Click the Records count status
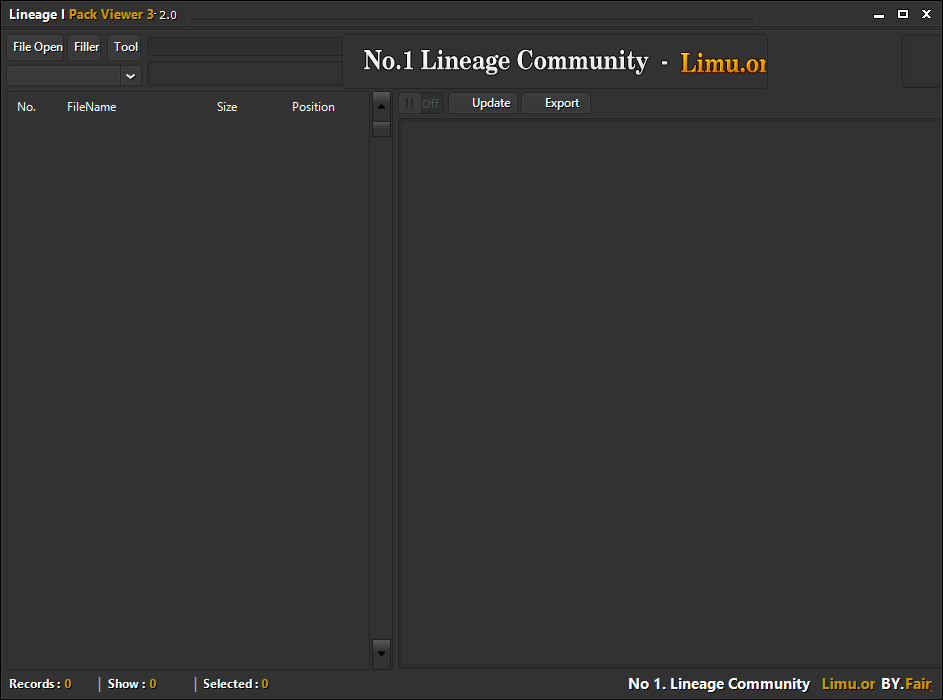This screenshot has height=700, width=943. tap(40, 684)
